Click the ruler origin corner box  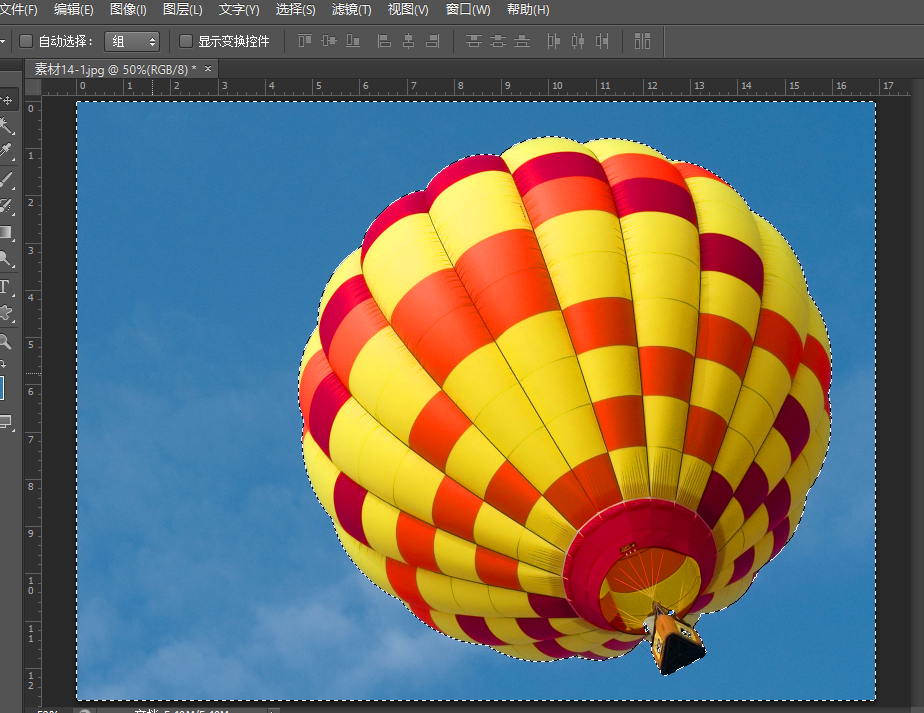[x=34, y=87]
